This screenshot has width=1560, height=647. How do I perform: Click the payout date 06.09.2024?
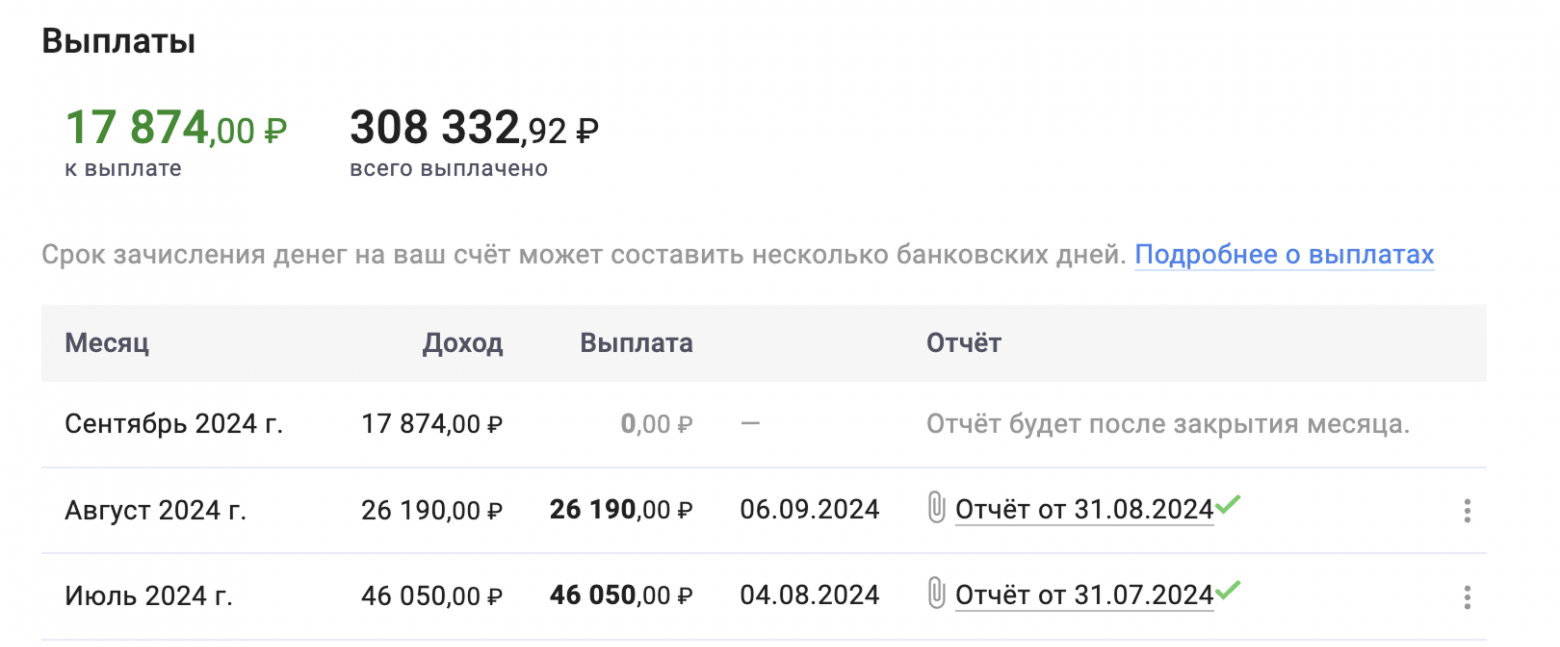click(809, 510)
